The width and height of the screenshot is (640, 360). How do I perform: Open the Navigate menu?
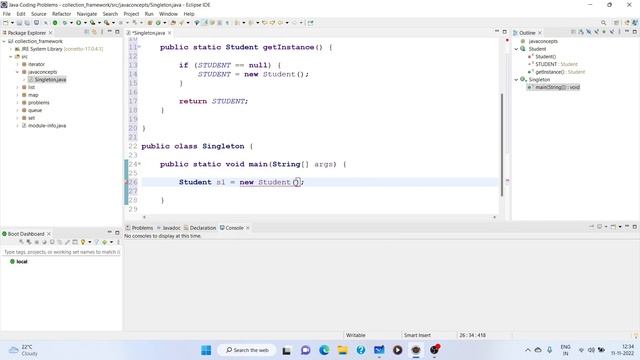click(x=87, y=14)
